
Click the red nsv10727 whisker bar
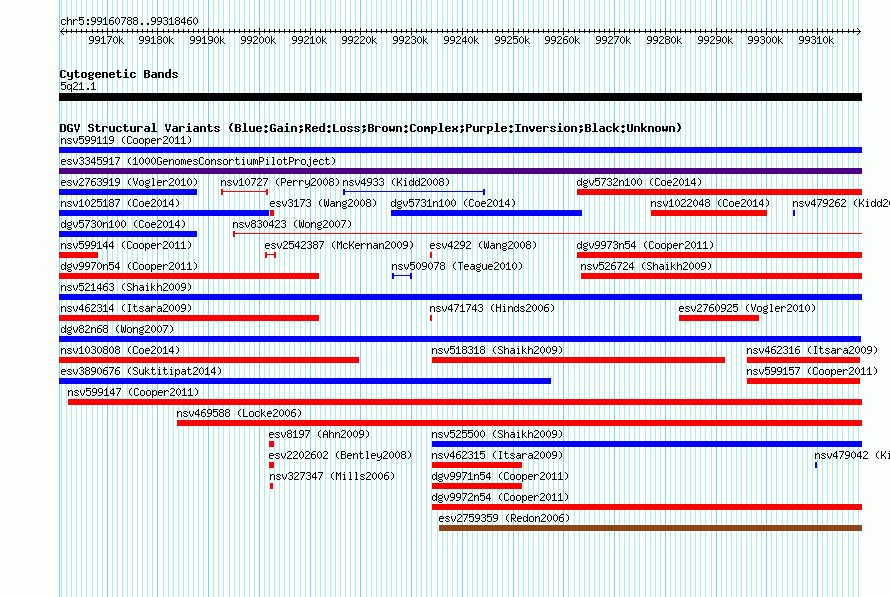245,192
